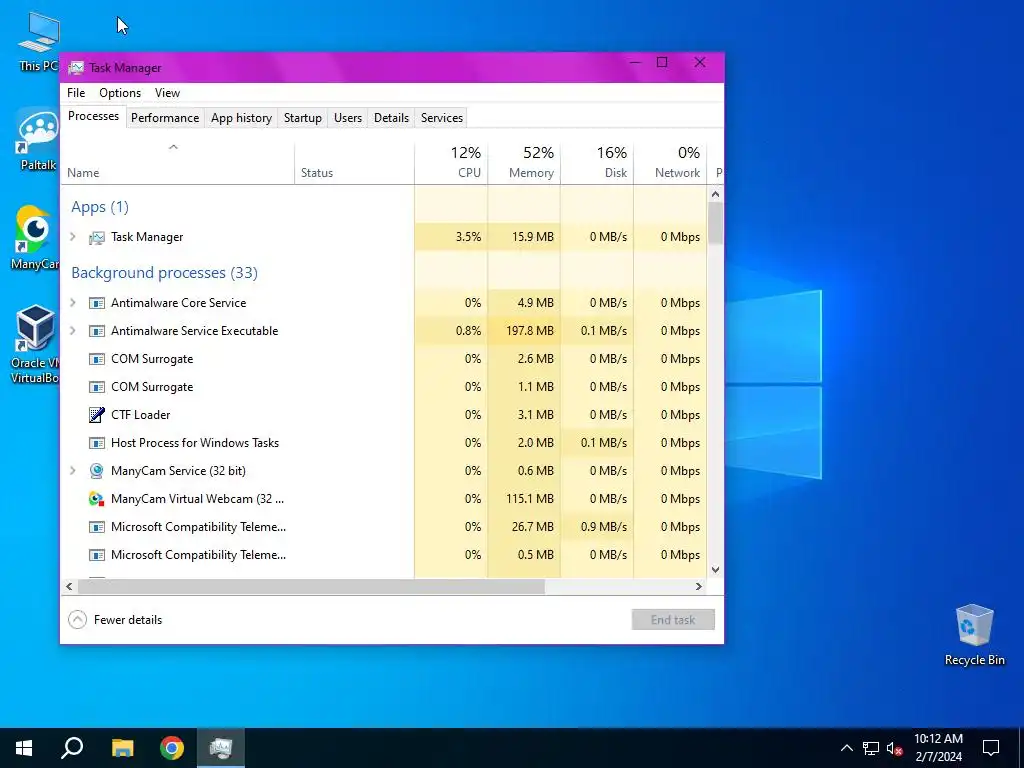Click the vertical scrollbar down arrow

pos(715,569)
